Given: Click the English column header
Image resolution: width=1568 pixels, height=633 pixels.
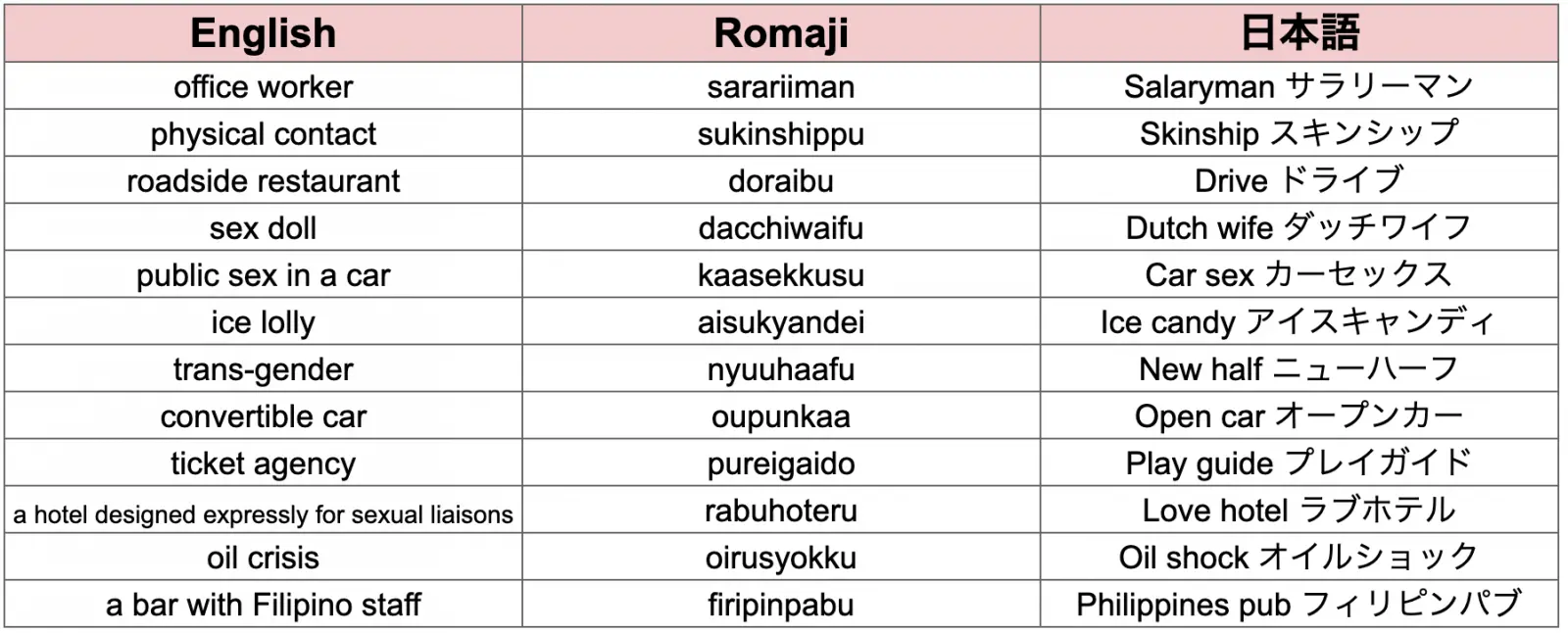Looking at the screenshot, I should coord(263,33).
